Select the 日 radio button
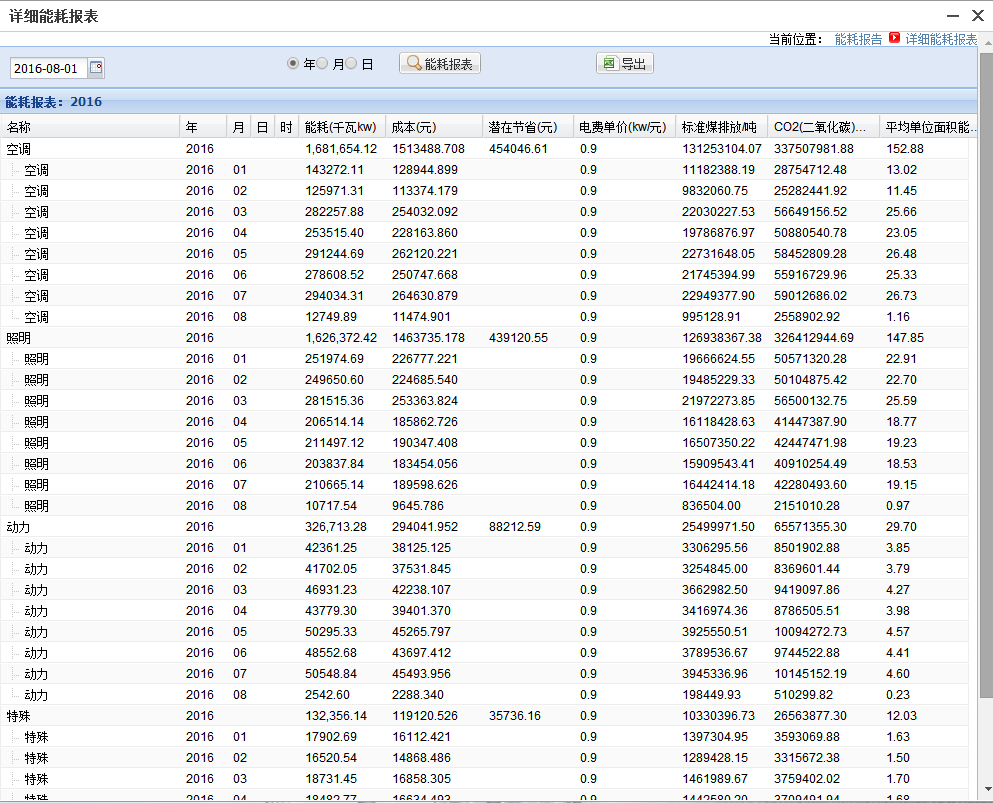The height and width of the screenshot is (803, 993). click(351, 63)
